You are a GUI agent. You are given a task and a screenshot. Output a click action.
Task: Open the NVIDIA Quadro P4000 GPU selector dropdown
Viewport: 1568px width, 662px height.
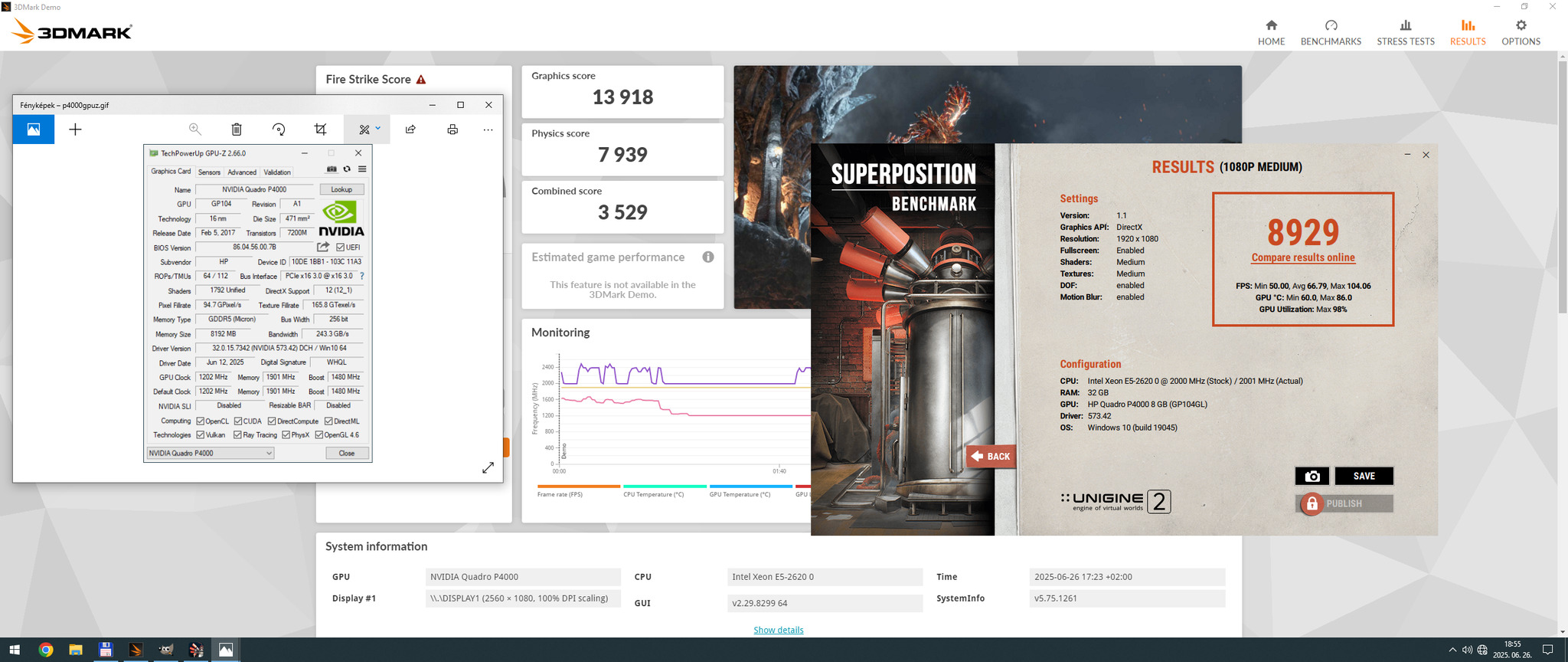(x=210, y=453)
